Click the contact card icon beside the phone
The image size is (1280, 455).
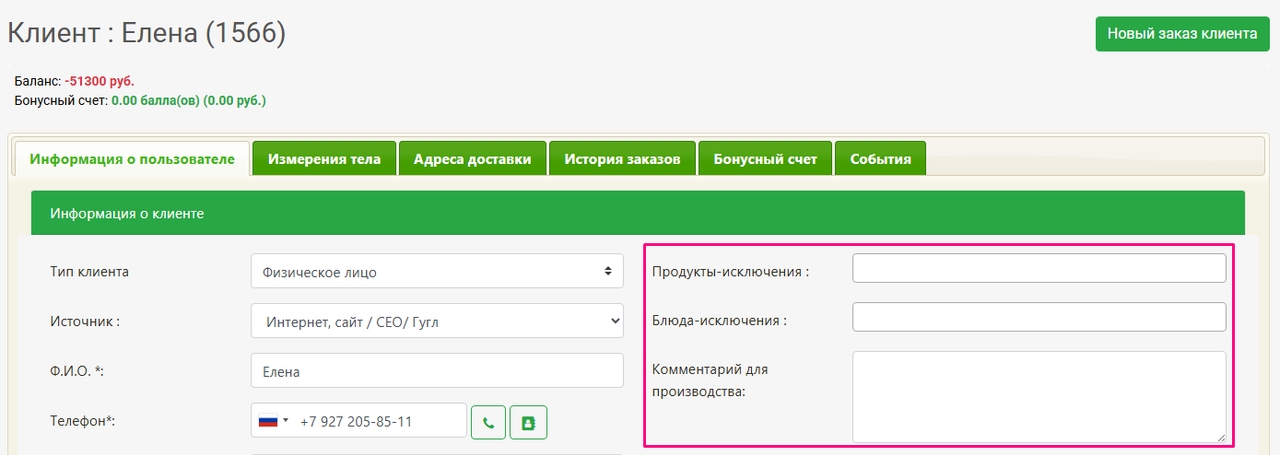click(x=528, y=422)
